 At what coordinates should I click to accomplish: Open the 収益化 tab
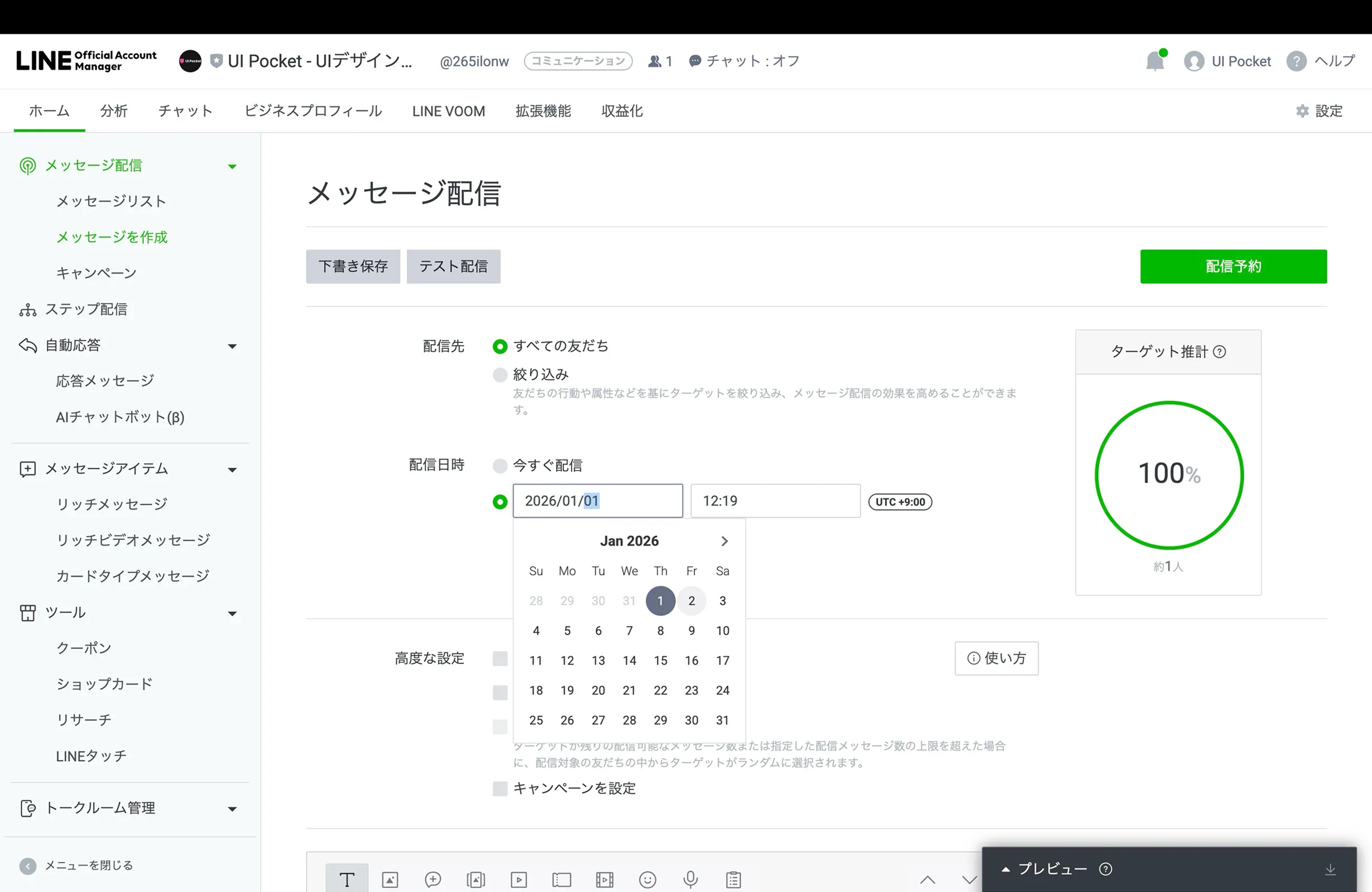622,110
